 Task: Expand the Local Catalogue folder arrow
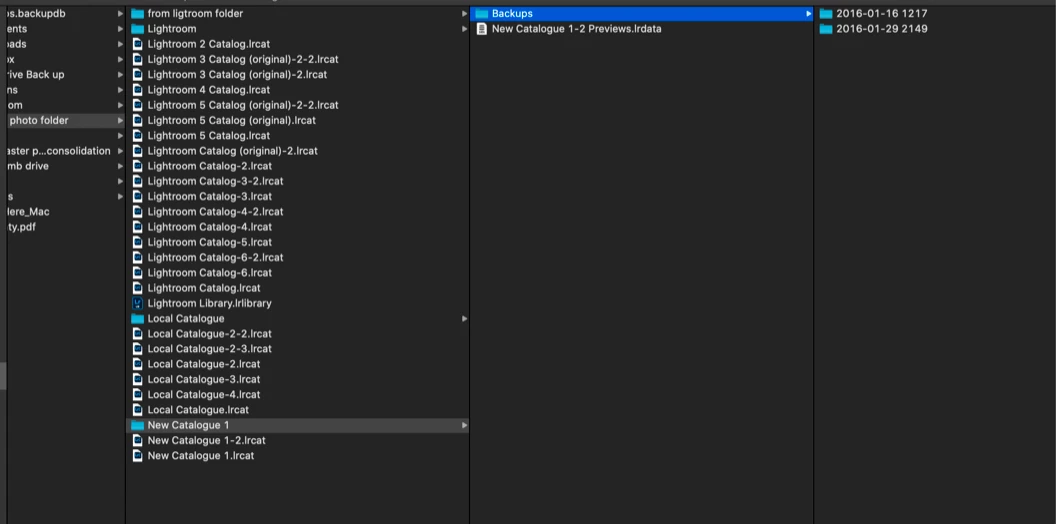point(464,319)
